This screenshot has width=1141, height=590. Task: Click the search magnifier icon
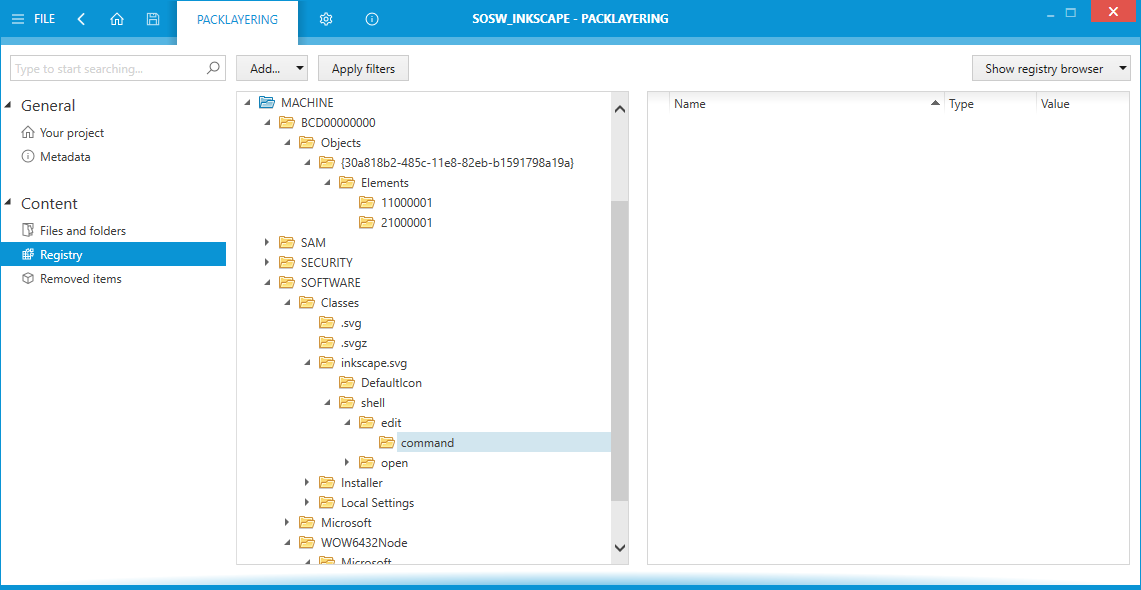[x=212, y=68]
